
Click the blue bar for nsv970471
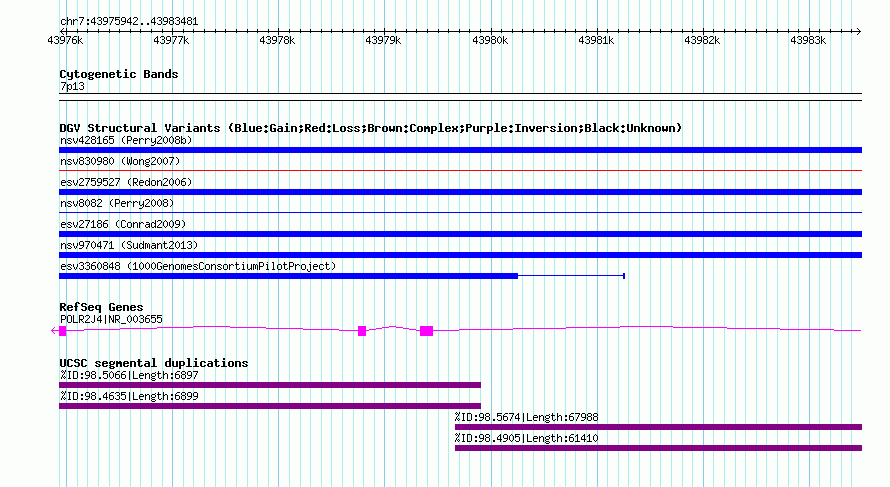pyautogui.click(x=460, y=255)
